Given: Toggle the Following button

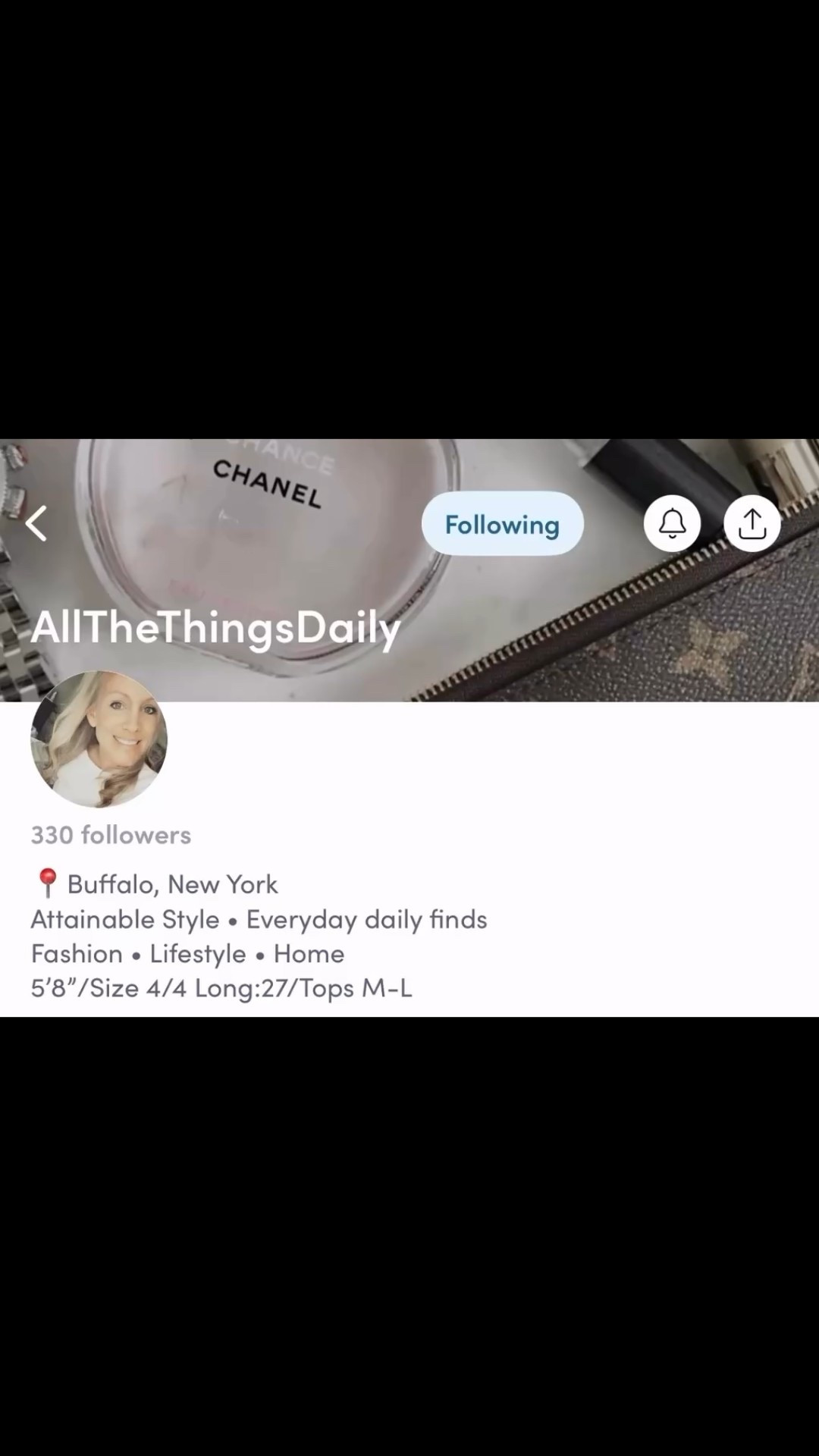Looking at the screenshot, I should pos(502,523).
